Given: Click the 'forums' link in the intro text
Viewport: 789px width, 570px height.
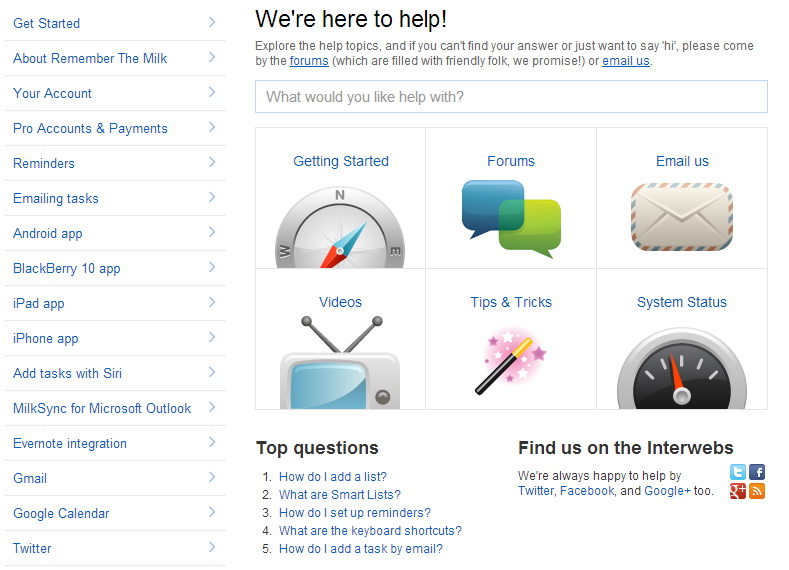Looking at the screenshot, I should coord(309,61).
